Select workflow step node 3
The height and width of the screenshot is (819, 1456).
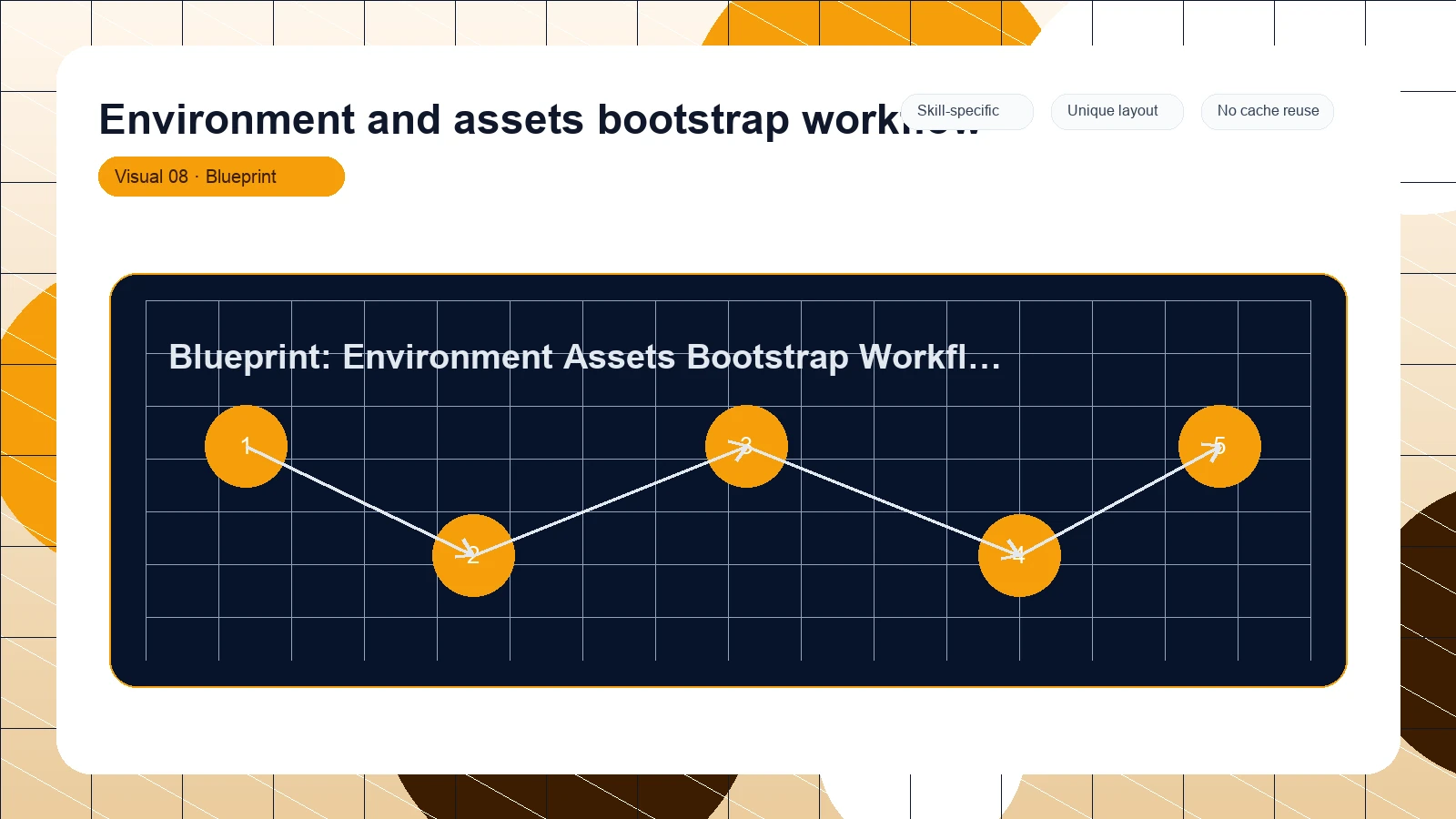[746, 446]
